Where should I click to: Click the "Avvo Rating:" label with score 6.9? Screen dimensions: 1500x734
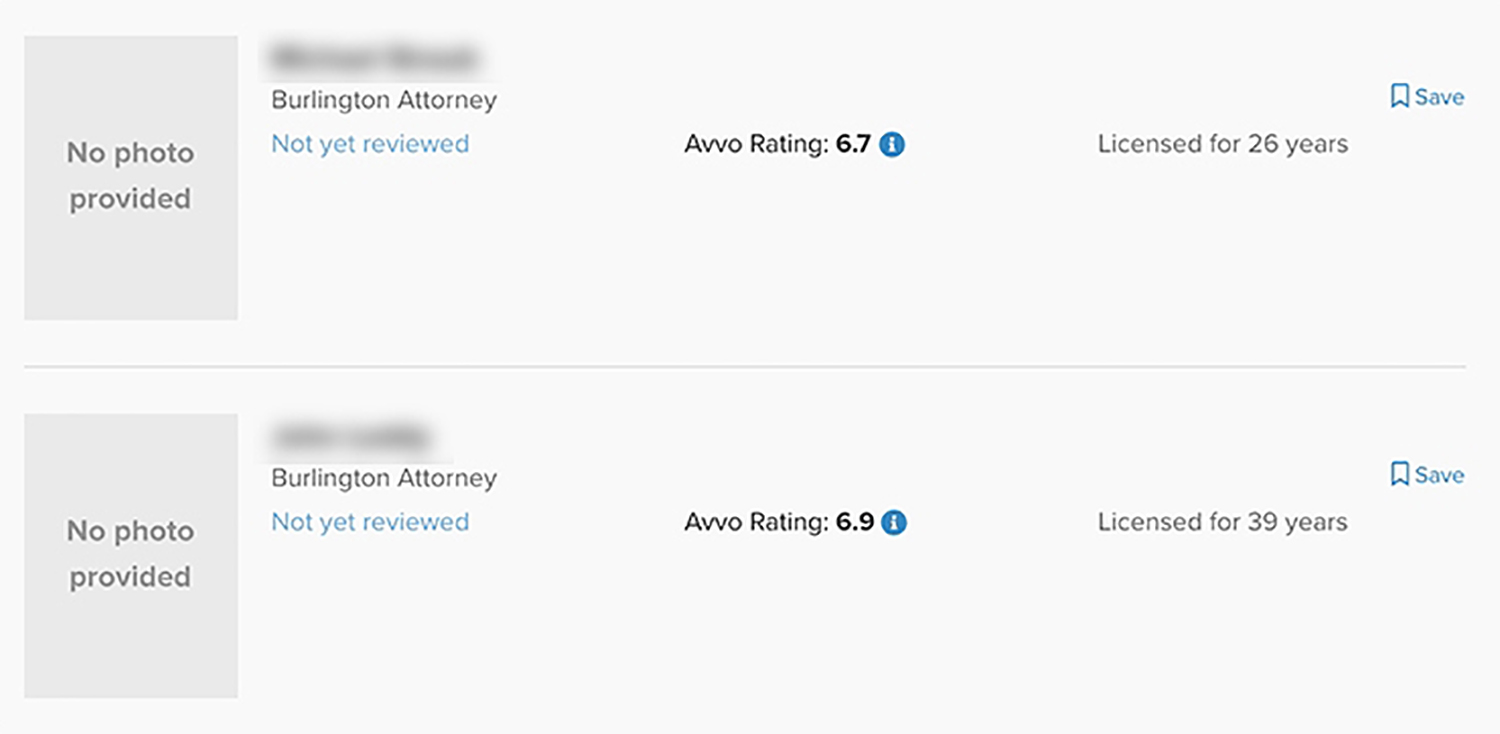pos(756,523)
